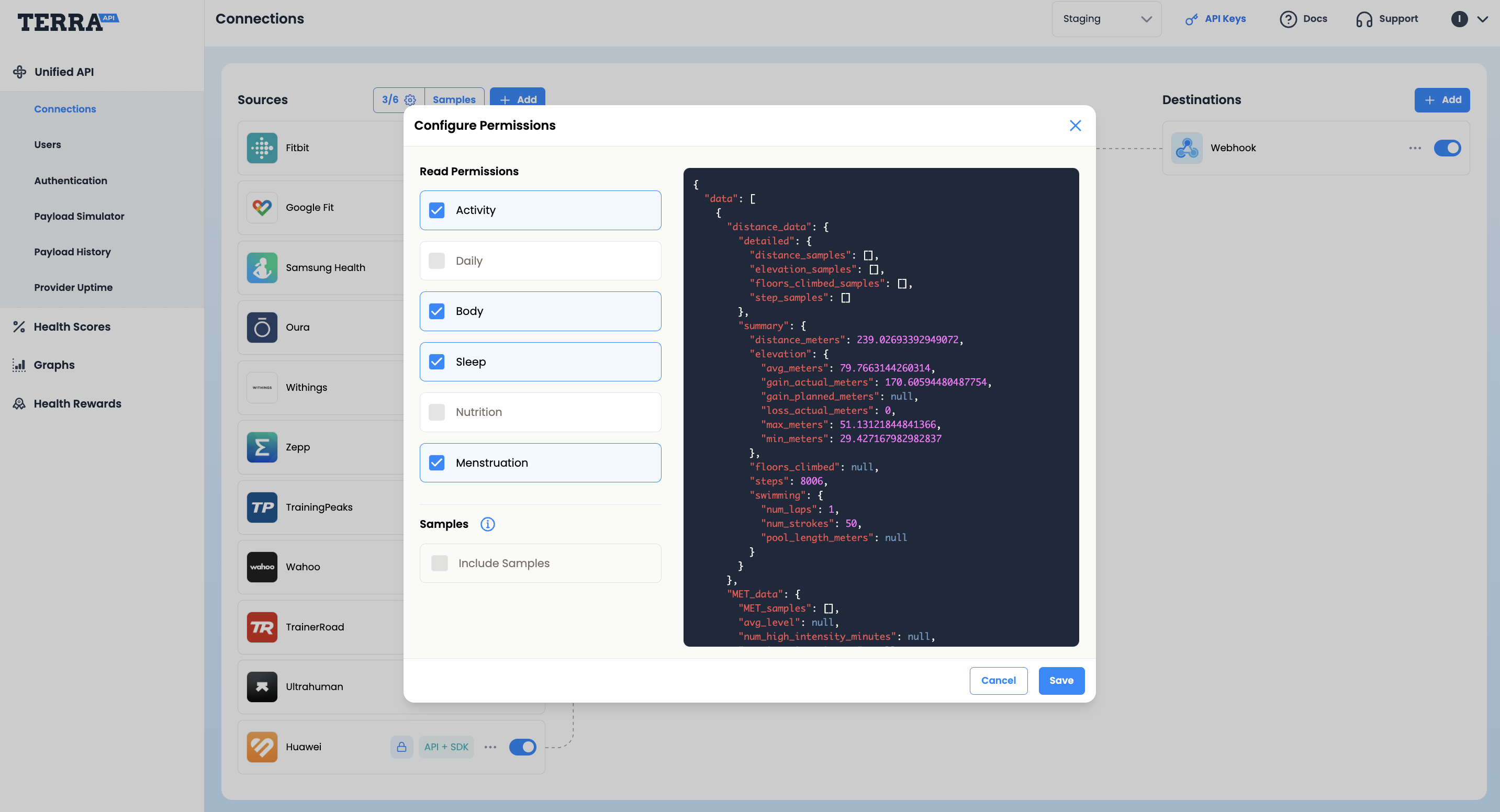Go to Health Scores section
This screenshot has width=1500, height=812.
(72, 326)
